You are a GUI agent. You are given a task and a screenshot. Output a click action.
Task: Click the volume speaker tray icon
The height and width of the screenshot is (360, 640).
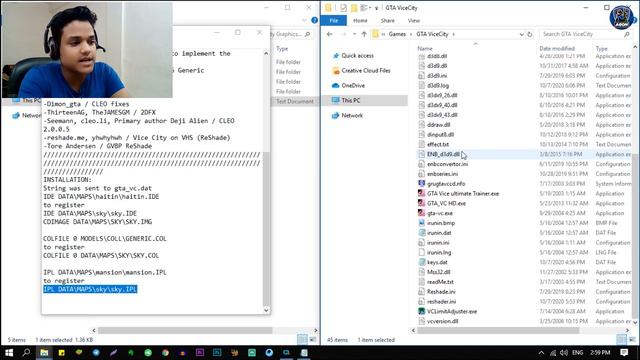coord(564,353)
